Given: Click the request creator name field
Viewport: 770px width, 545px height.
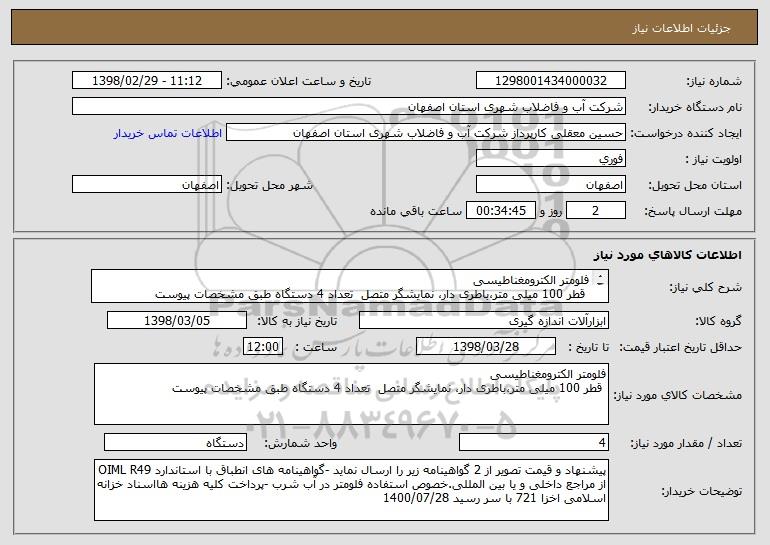Looking at the screenshot, I should point(426,133).
